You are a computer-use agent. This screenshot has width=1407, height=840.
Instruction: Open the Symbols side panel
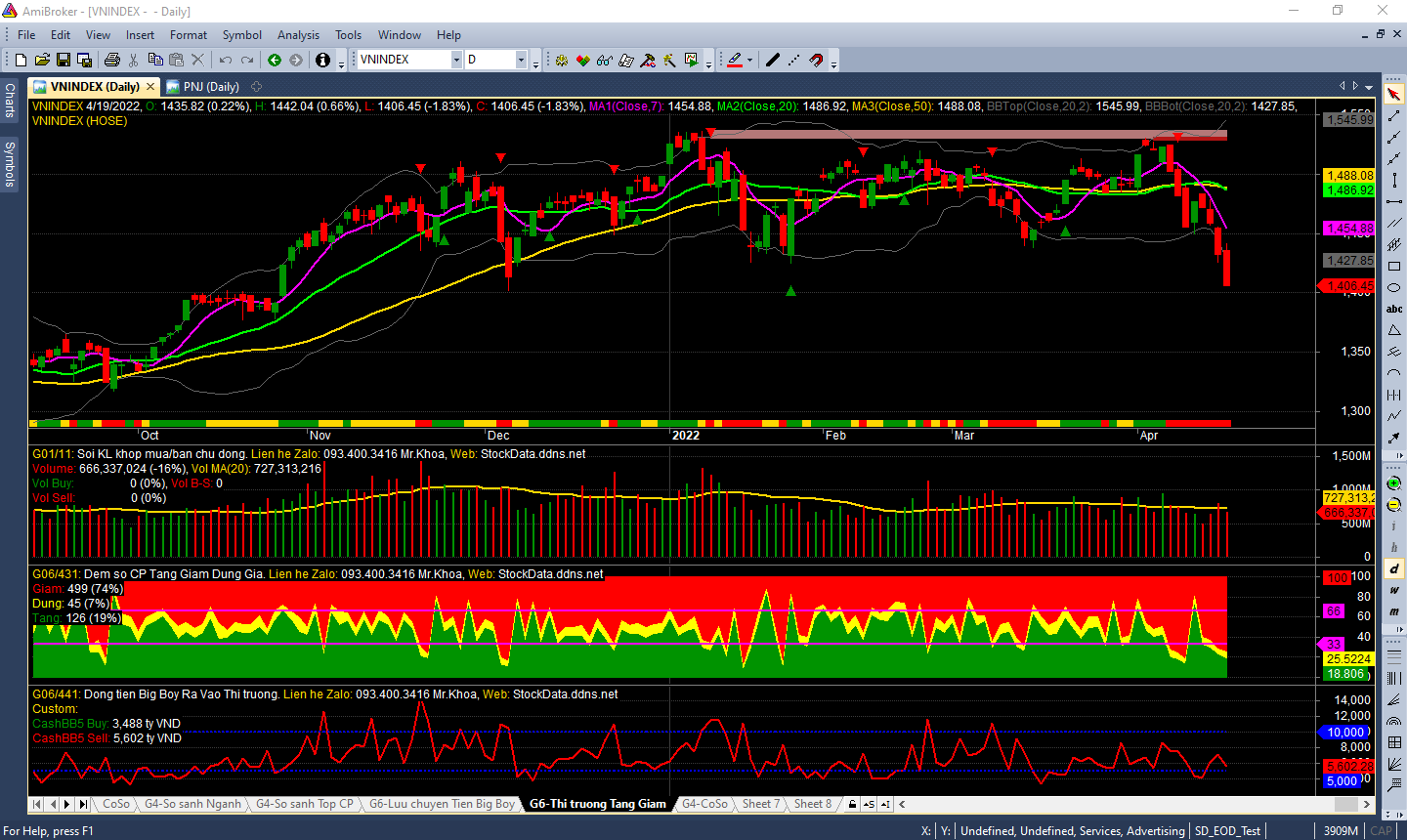point(10,164)
